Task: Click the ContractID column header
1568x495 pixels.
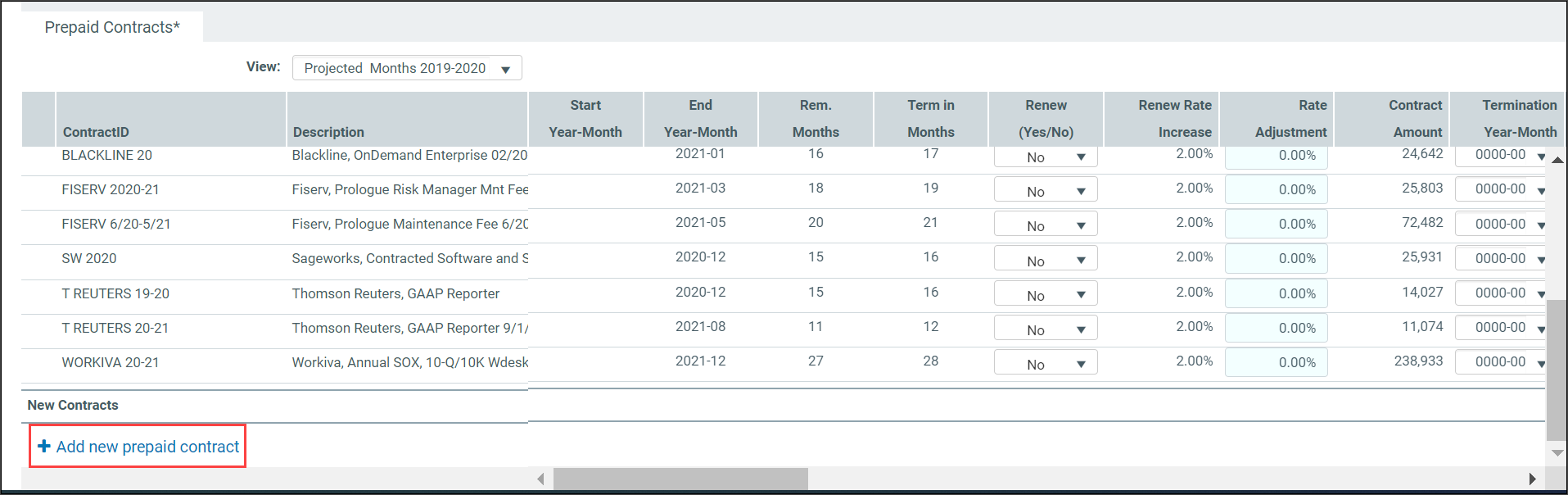Action: click(170, 120)
